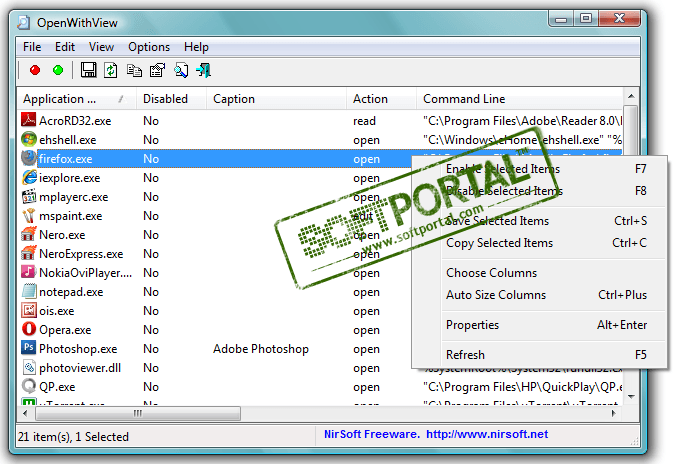
Task: Select the notepad.exe row name
Action: [71, 292]
